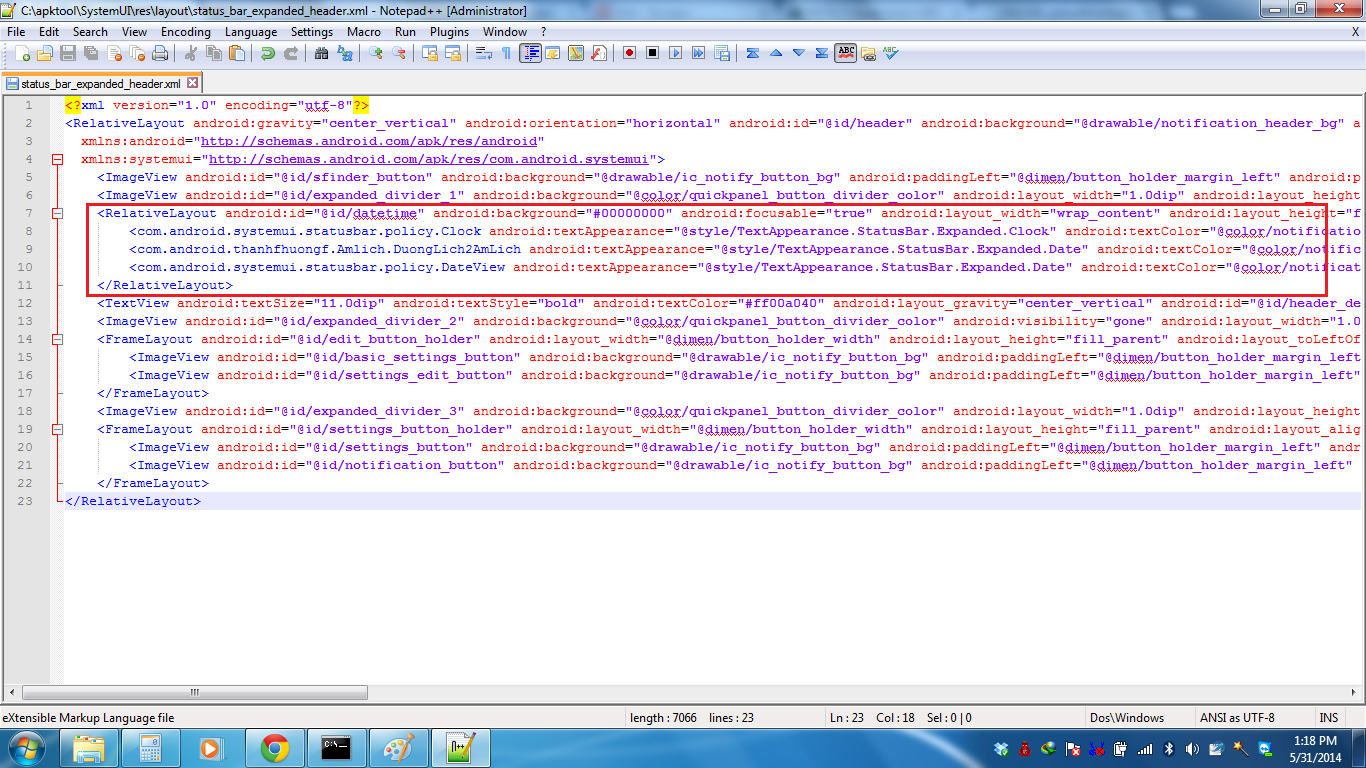Click the macro Playback arrow icon
Viewport: 1366px width, 768px height.
pos(675,53)
